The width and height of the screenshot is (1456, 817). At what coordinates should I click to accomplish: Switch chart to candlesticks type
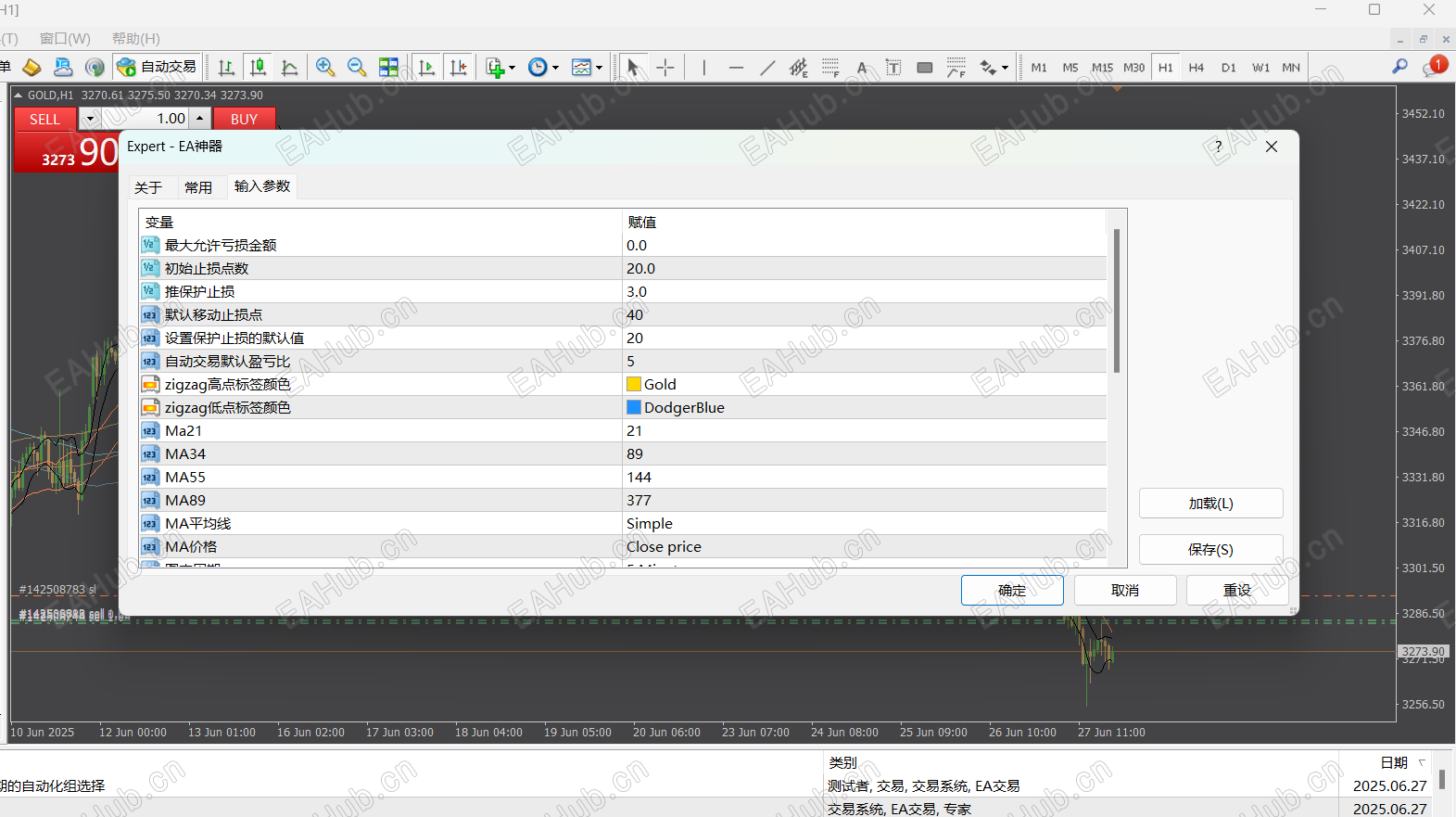coord(259,67)
